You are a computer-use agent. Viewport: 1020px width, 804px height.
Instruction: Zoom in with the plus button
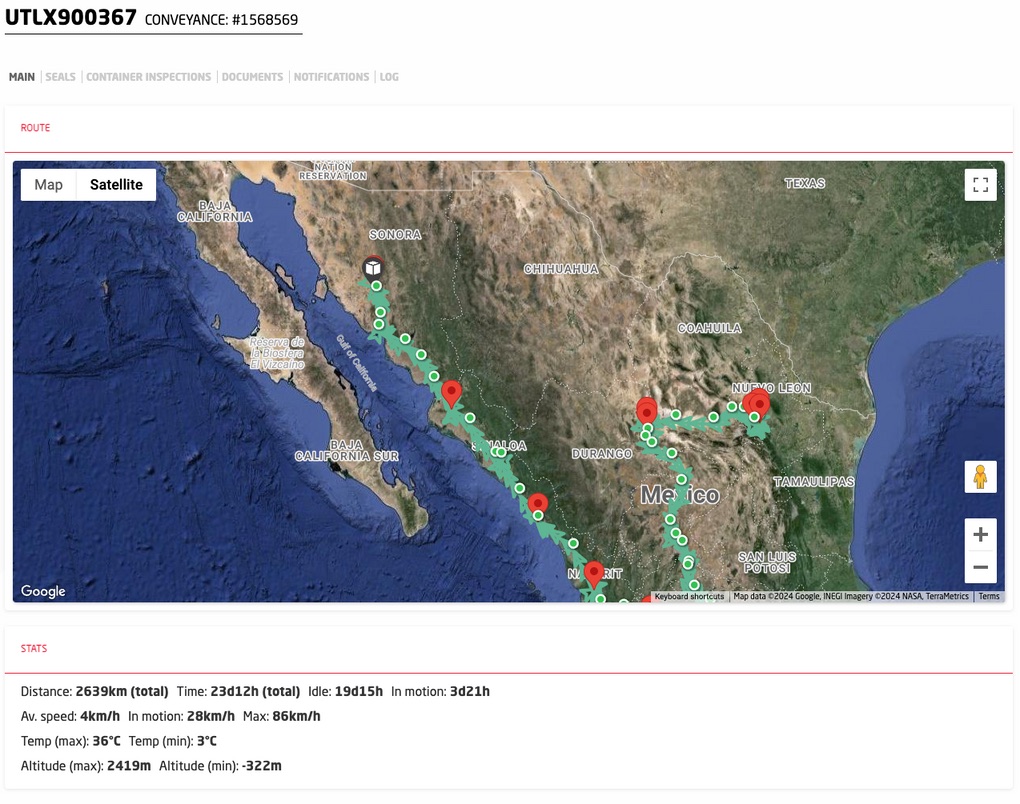coord(980,535)
